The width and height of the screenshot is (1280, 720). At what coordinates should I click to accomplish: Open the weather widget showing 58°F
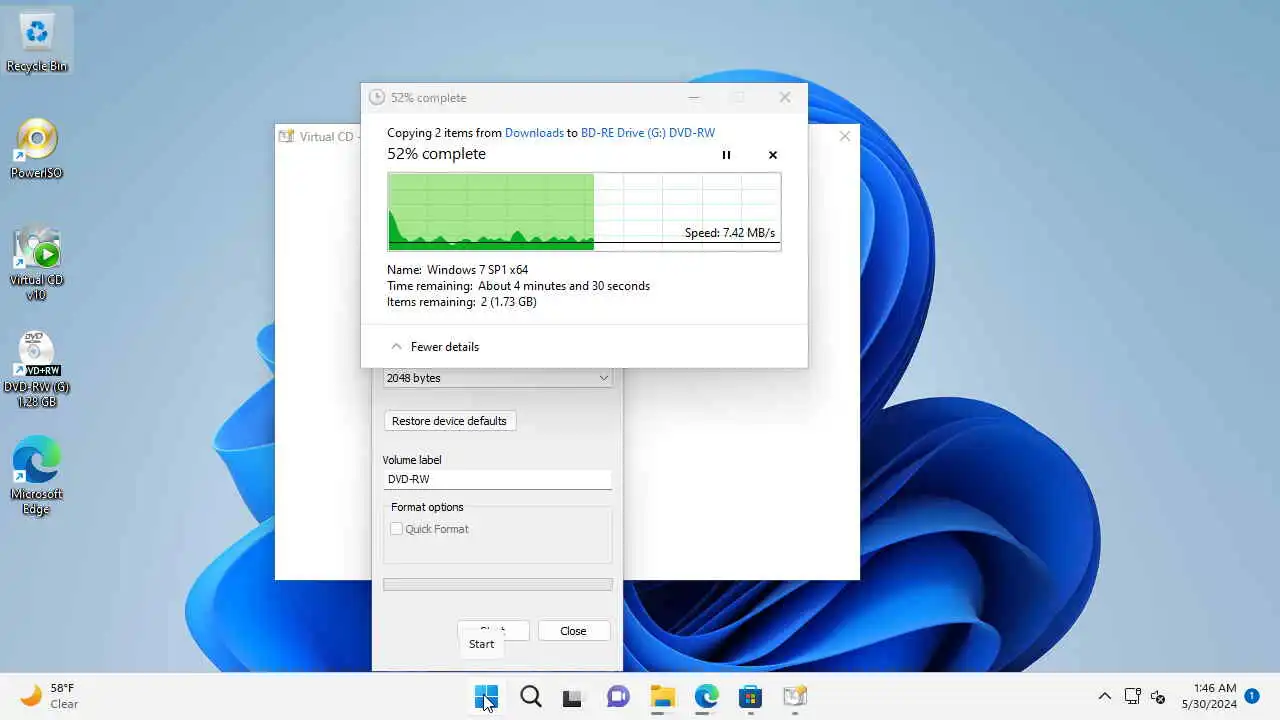[x=50, y=696]
